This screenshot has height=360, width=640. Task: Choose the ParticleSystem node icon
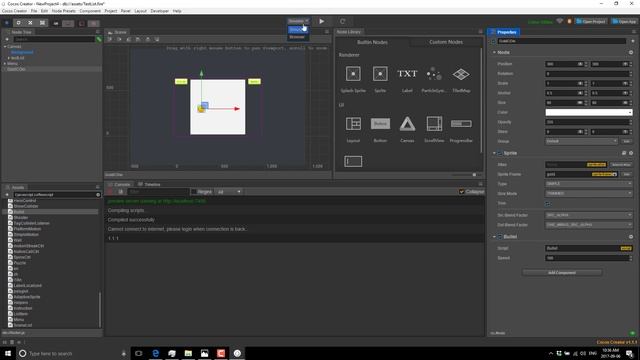click(x=434, y=74)
